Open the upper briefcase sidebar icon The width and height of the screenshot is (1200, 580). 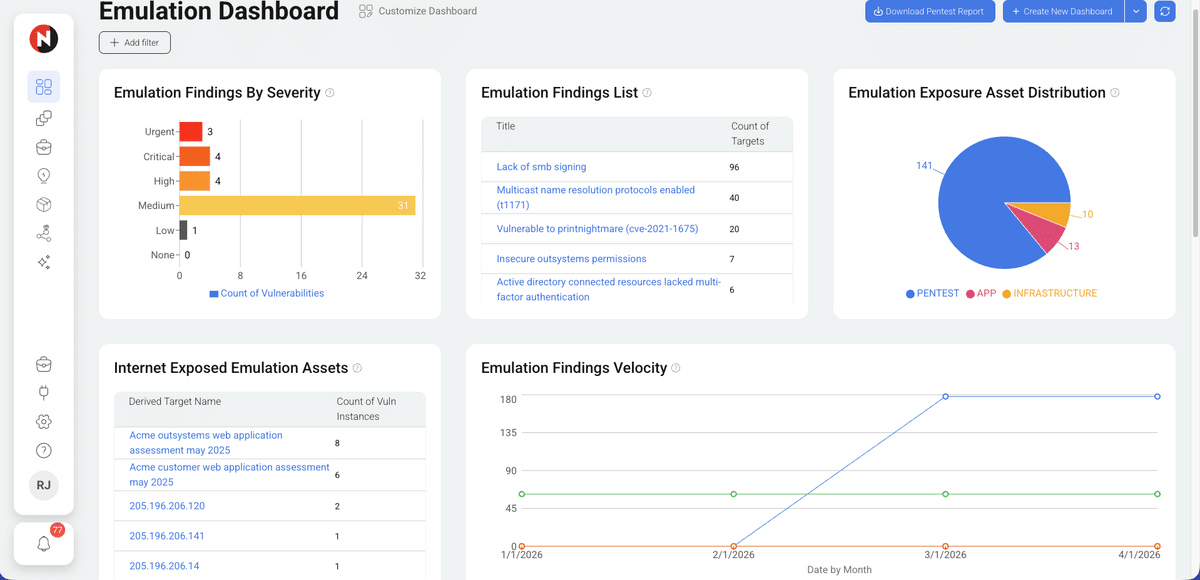[44, 147]
